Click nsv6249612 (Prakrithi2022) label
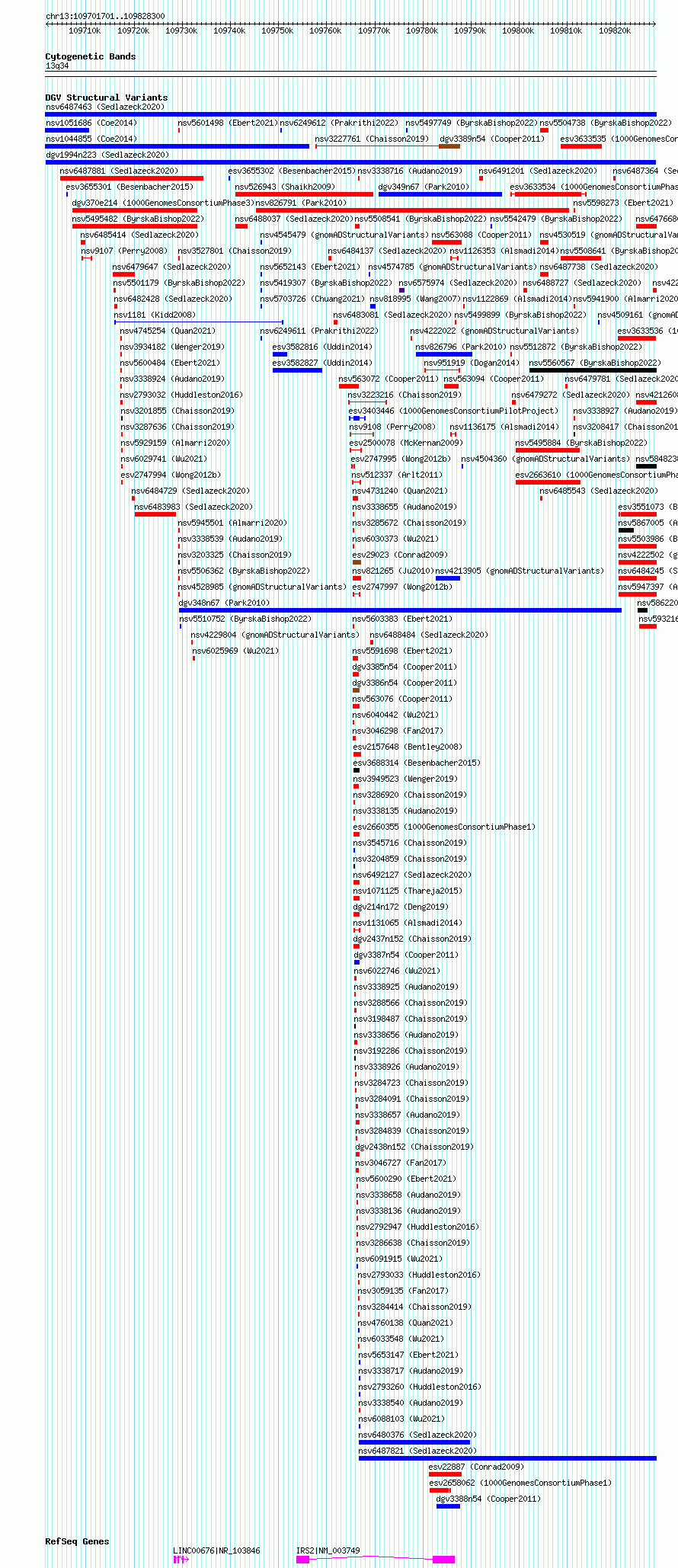The height and width of the screenshot is (1568, 678). click(338, 123)
